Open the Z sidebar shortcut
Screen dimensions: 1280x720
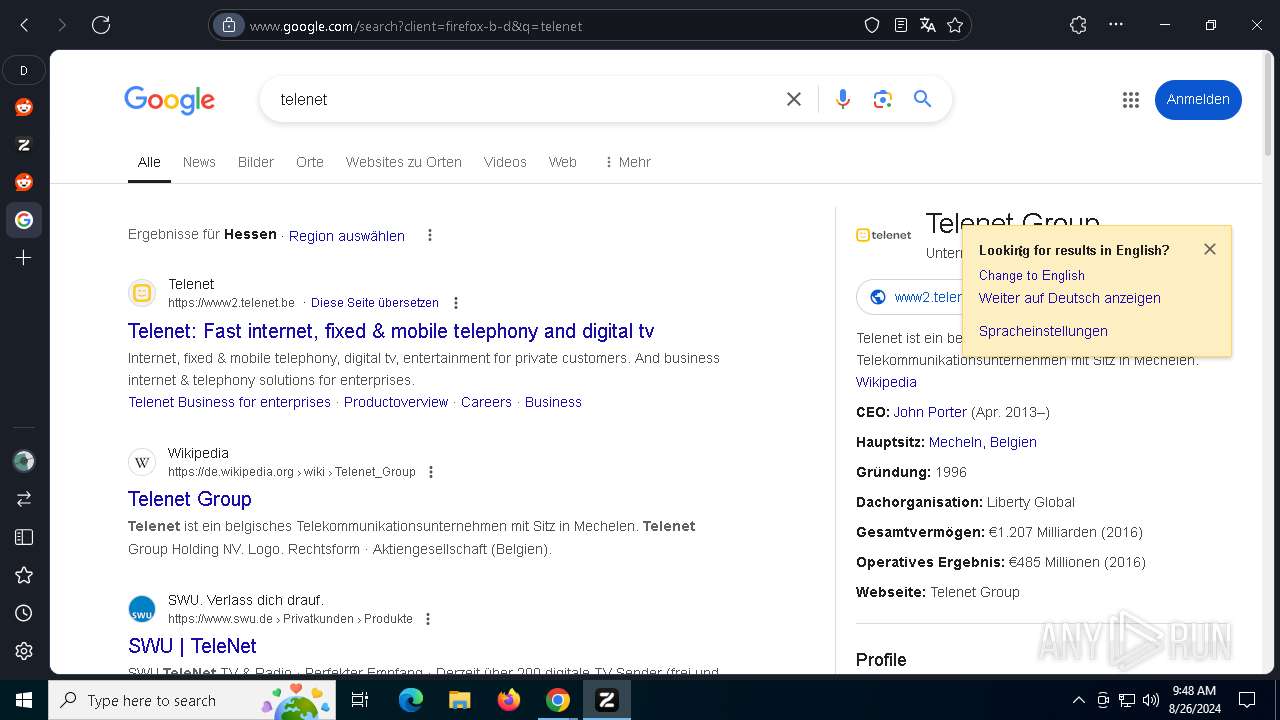[24, 145]
